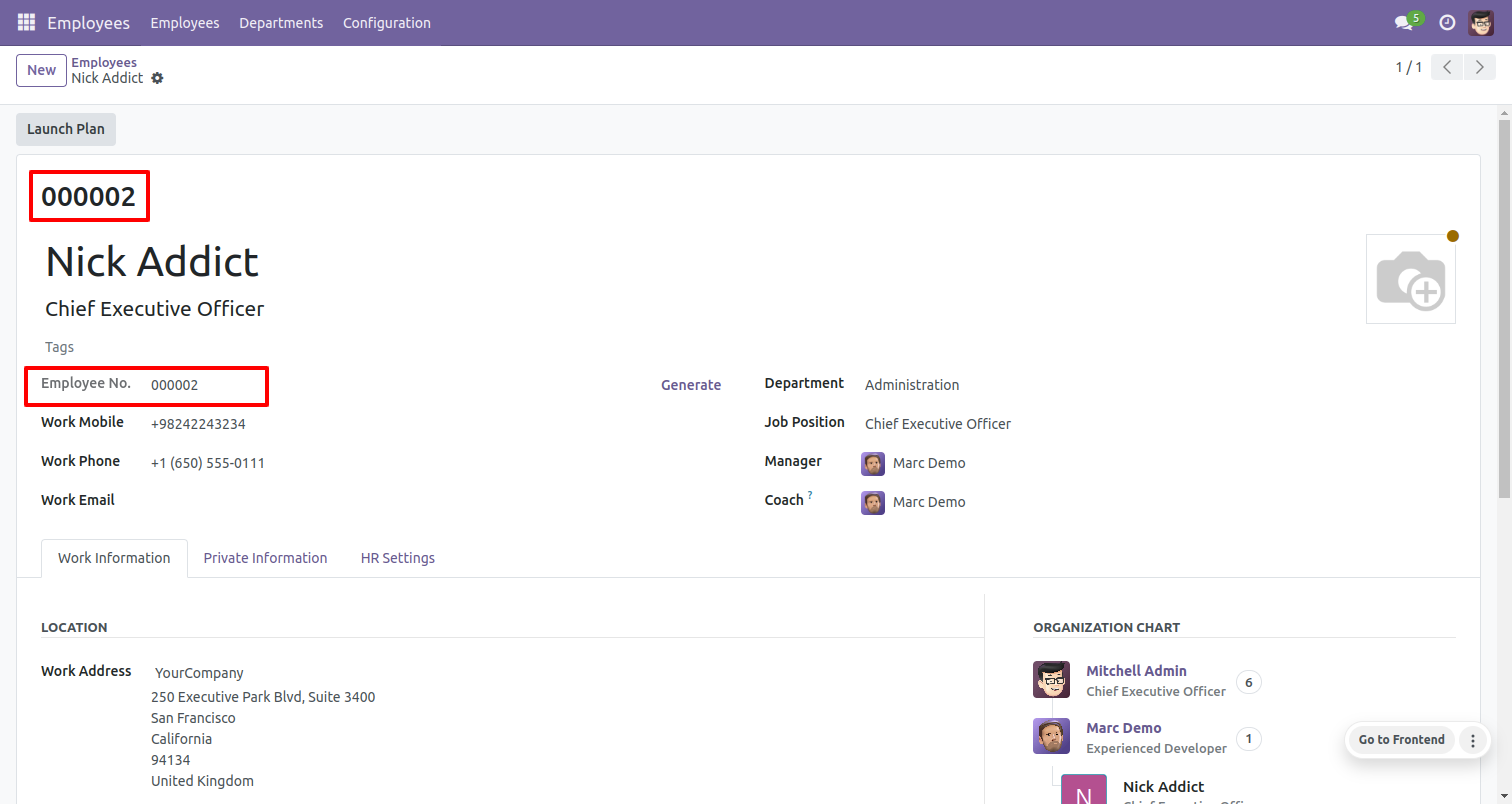Click Marc Demo avatar in organization chart

1052,737
